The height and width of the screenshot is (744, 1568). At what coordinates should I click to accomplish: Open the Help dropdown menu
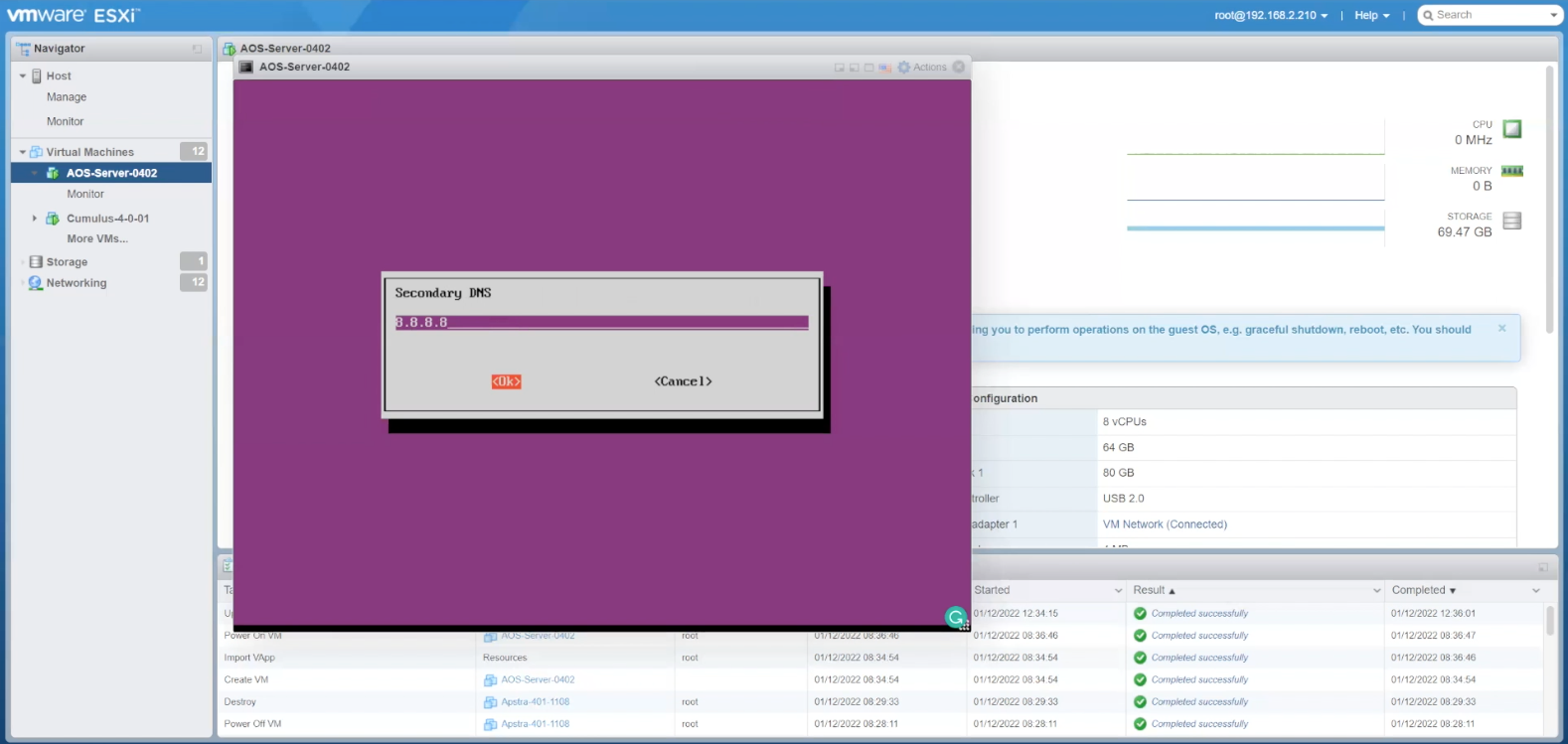point(1372,15)
